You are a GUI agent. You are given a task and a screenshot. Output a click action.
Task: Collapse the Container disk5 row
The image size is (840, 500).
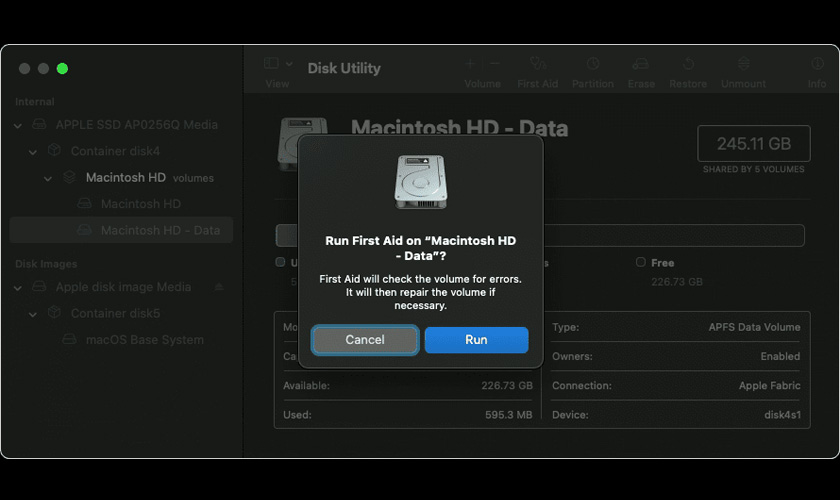(x=33, y=314)
